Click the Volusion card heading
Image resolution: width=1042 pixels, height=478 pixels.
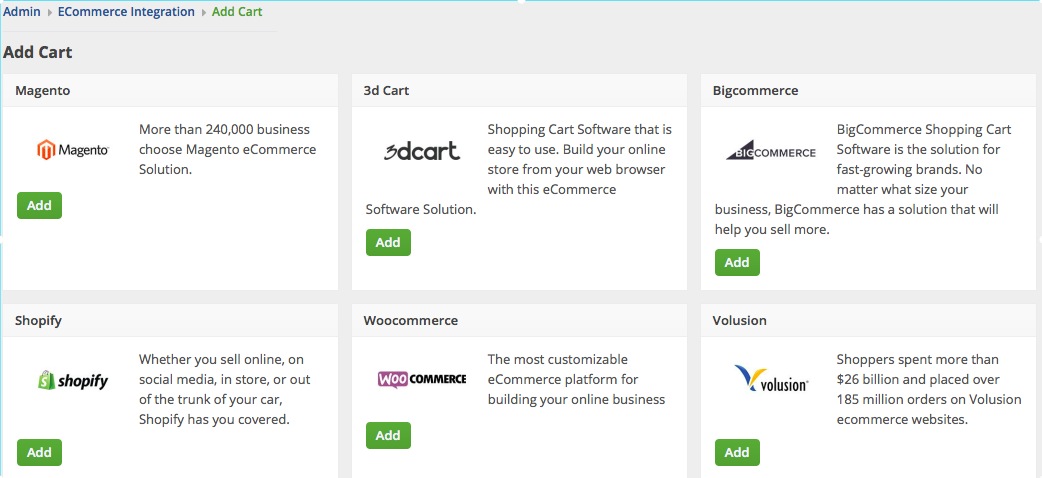(739, 320)
